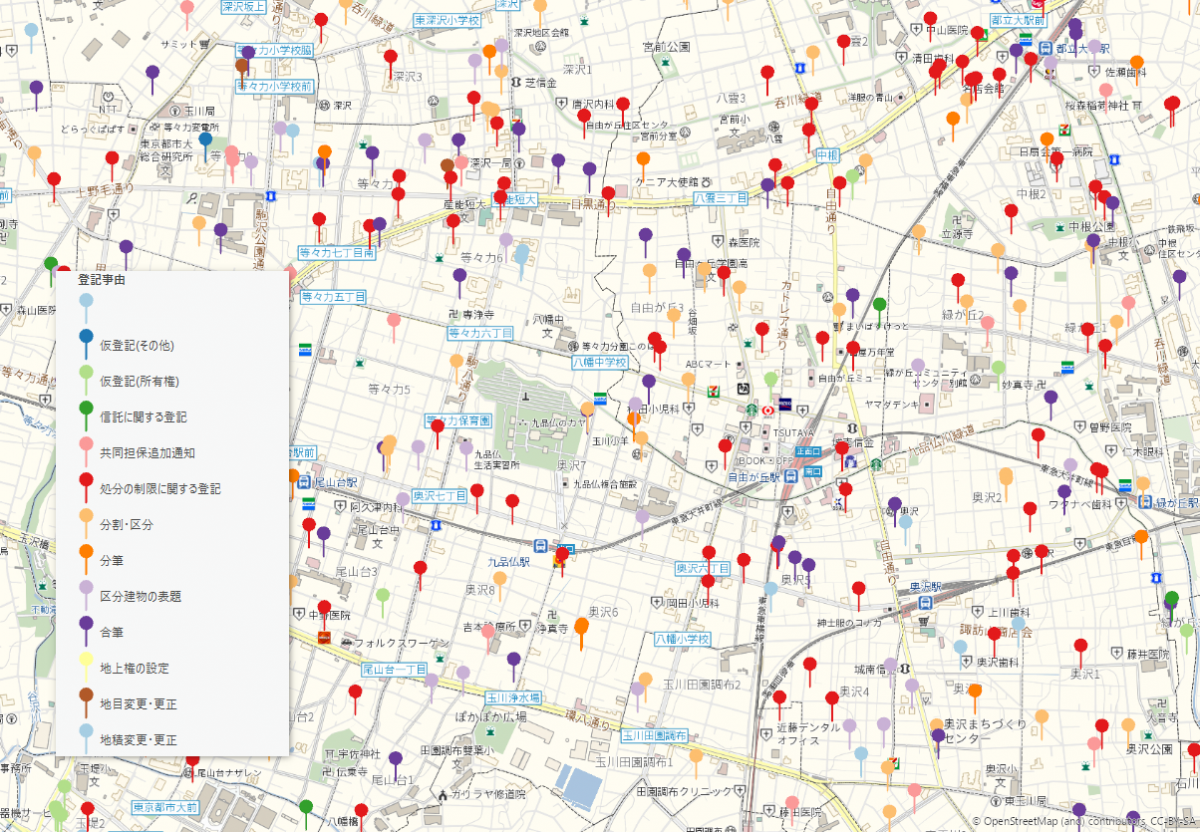Click the 合筆 purple legend item

pos(111,632)
